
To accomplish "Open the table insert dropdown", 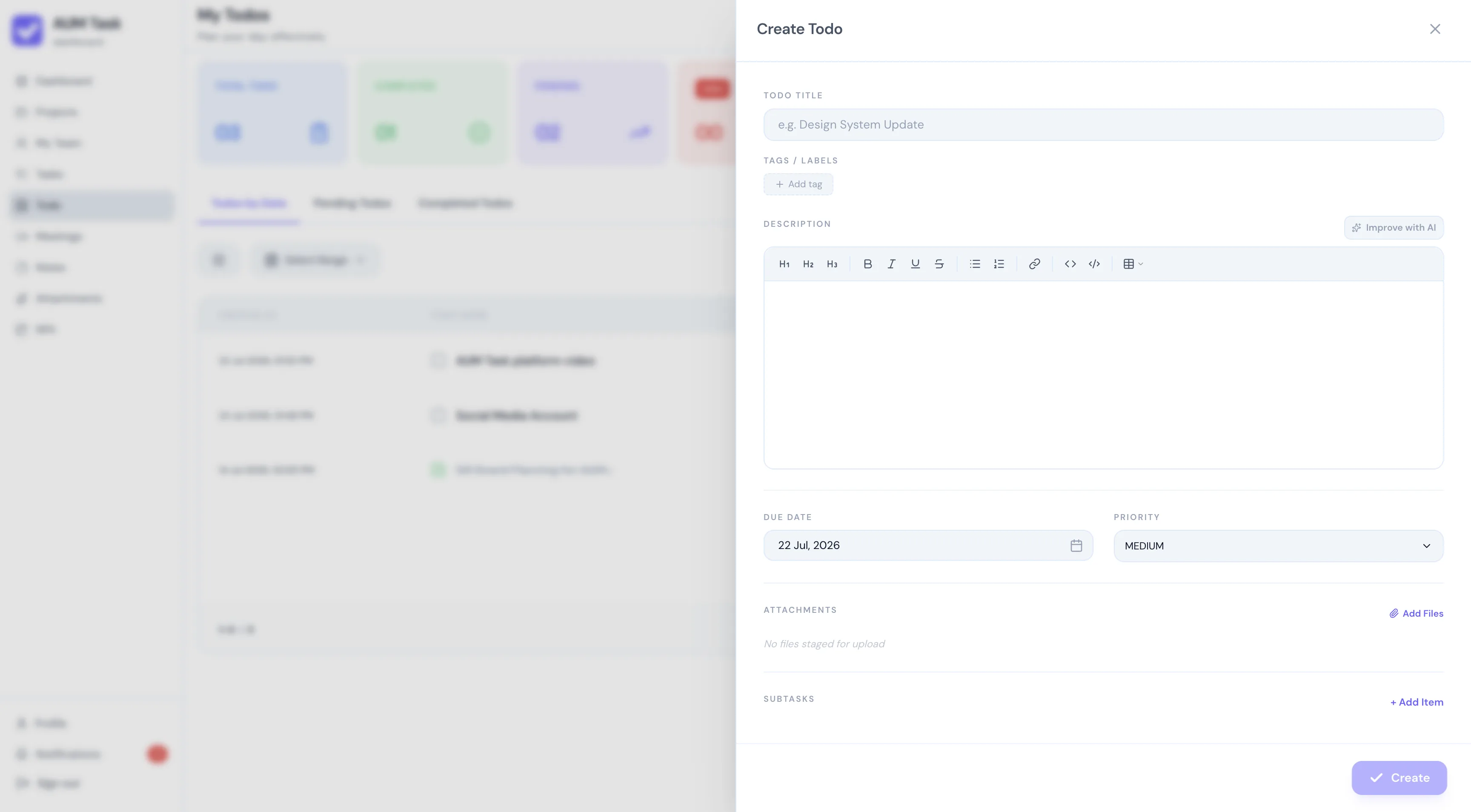I will [1133, 264].
